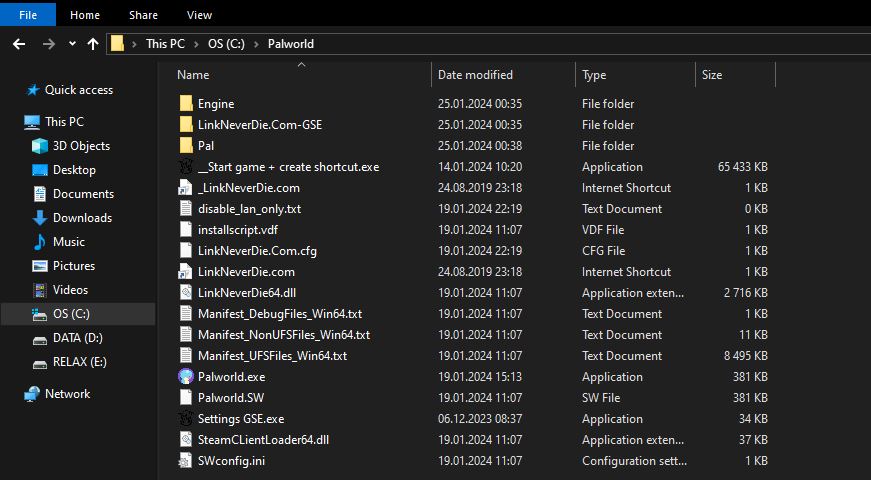Click the Palworld.exe application icon
The height and width of the screenshot is (480, 871).
185,377
